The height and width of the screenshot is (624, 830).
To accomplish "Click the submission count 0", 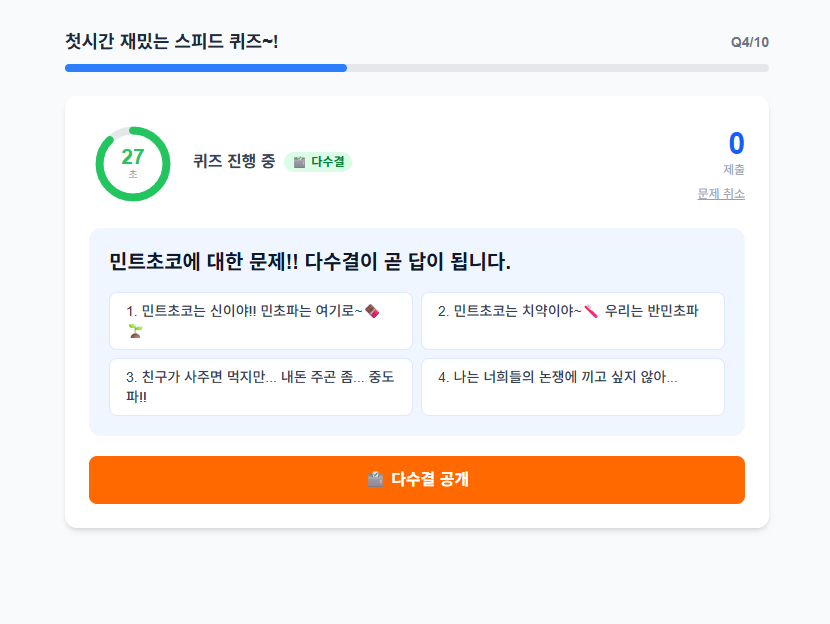I will click(x=736, y=143).
